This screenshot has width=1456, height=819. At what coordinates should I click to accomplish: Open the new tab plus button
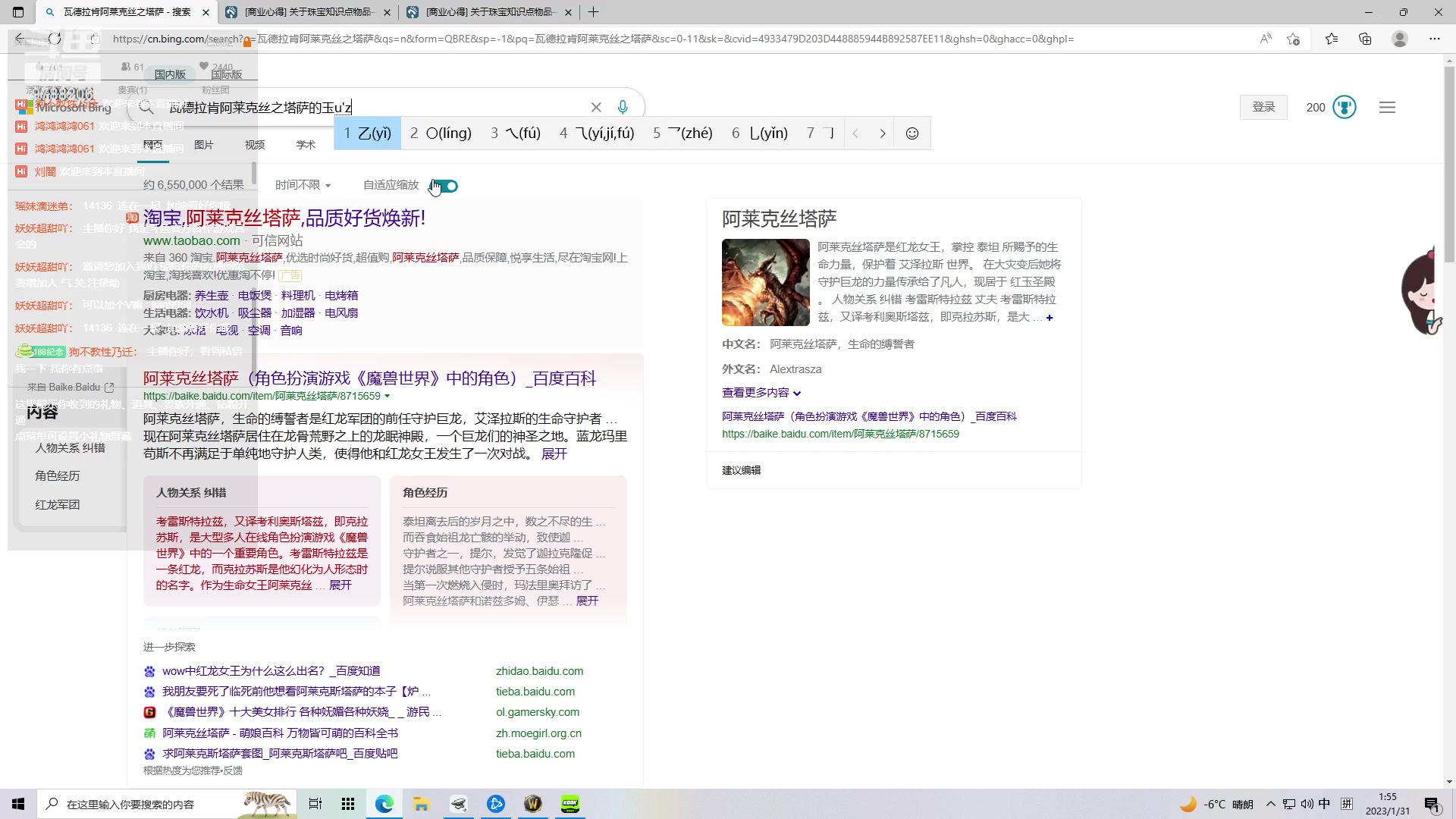(x=594, y=12)
